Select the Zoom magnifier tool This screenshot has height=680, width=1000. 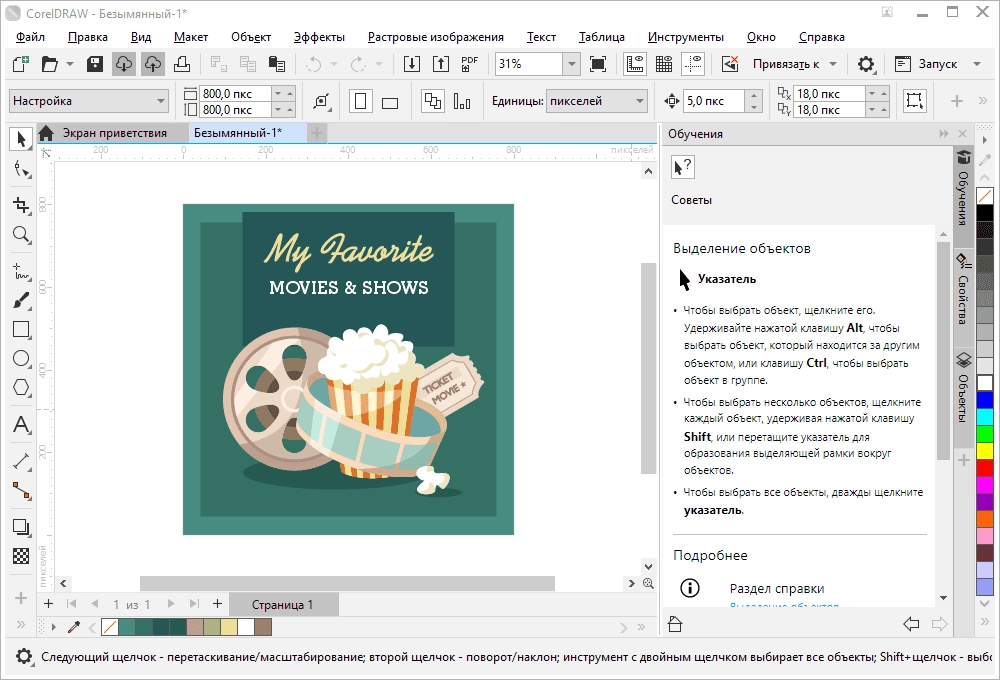(x=21, y=235)
